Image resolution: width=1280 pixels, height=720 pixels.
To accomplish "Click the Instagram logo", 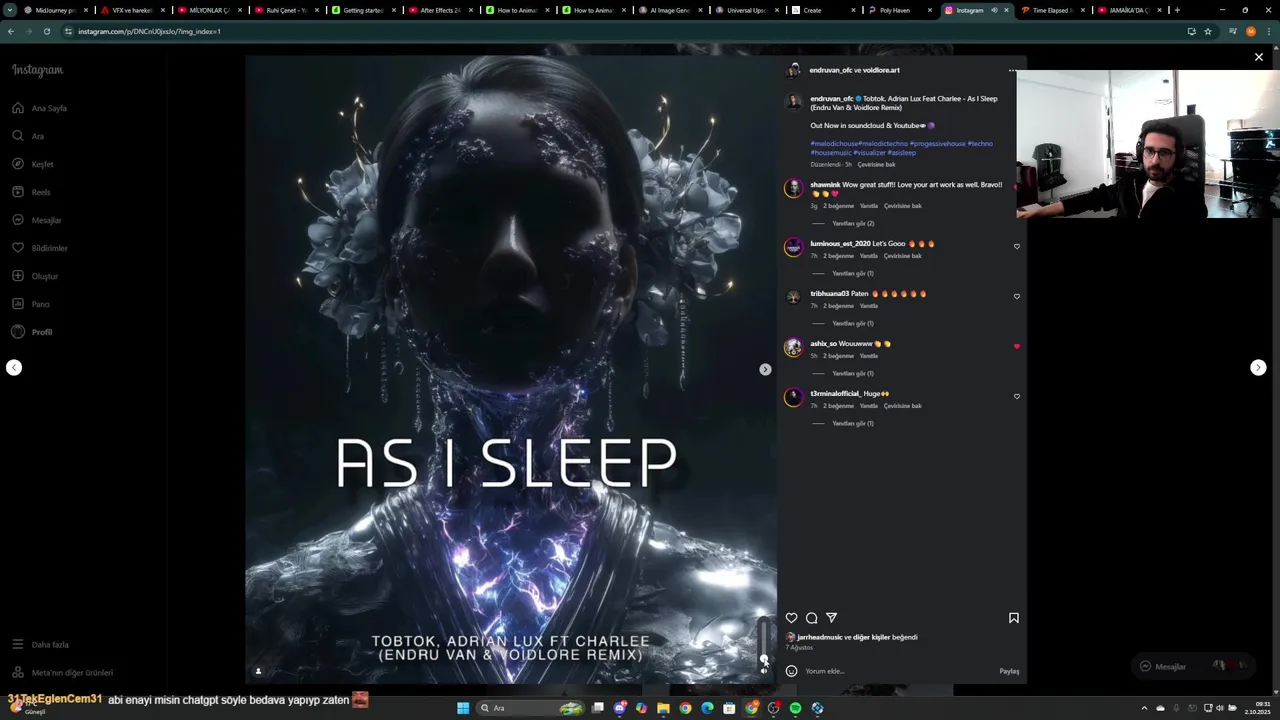I will tap(37, 70).
